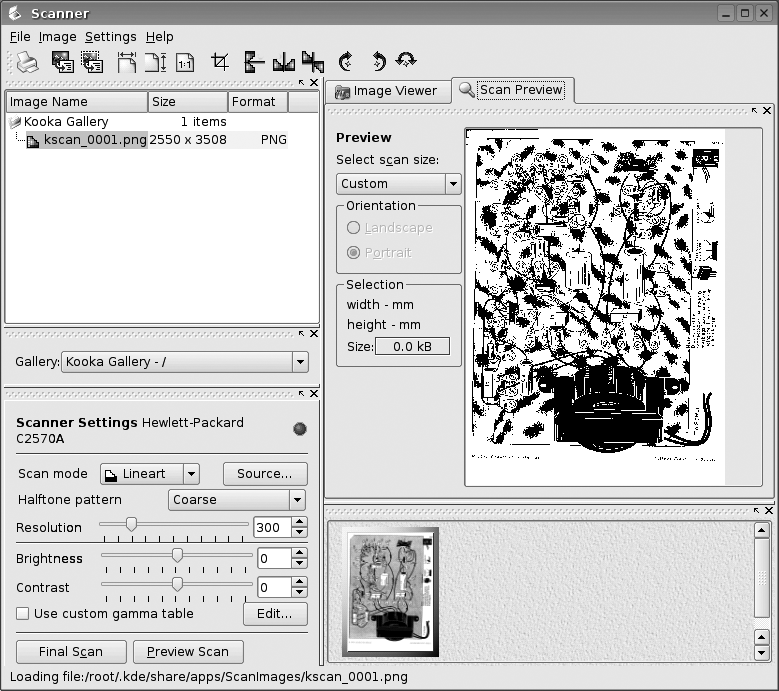This screenshot has height=691, width=779.
Task: Click the Scale to height icon
Action: pyautogui.click(x=156, y=63)
